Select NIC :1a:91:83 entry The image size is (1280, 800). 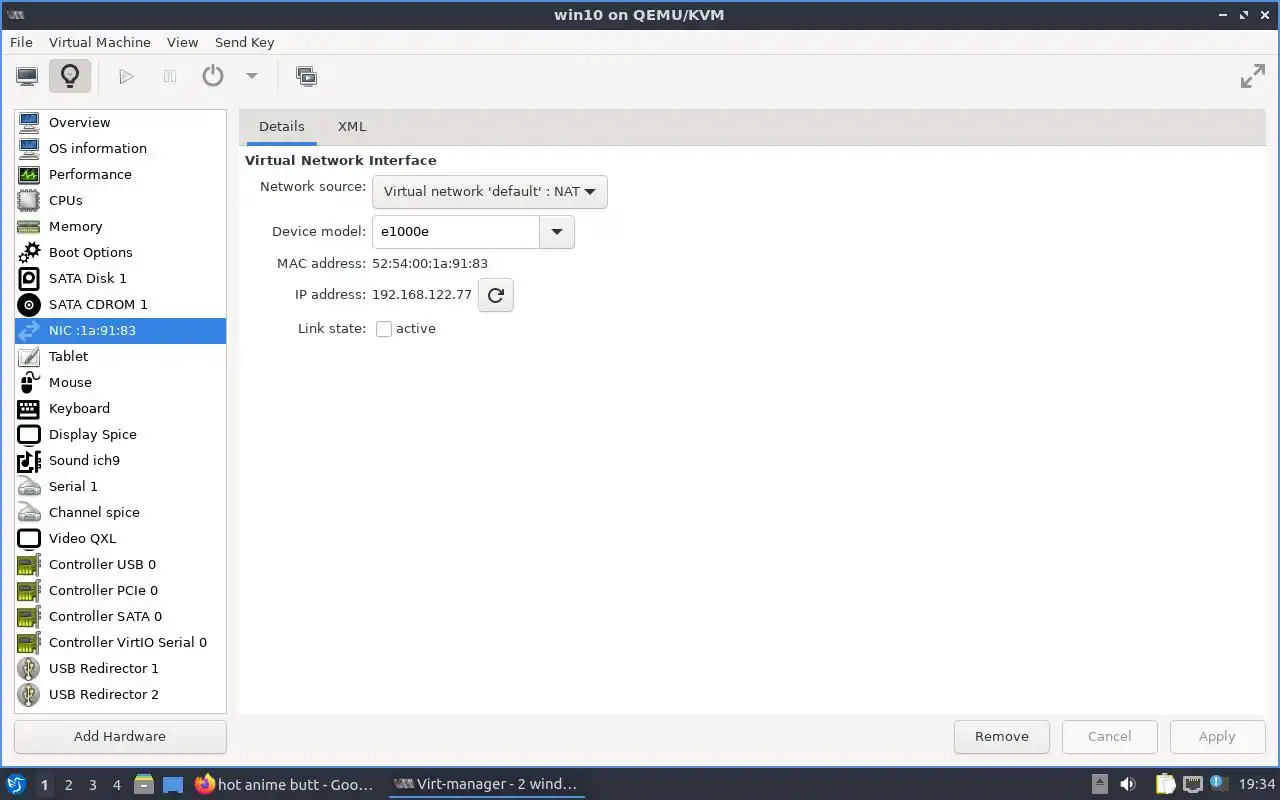[x=120, y=330]
